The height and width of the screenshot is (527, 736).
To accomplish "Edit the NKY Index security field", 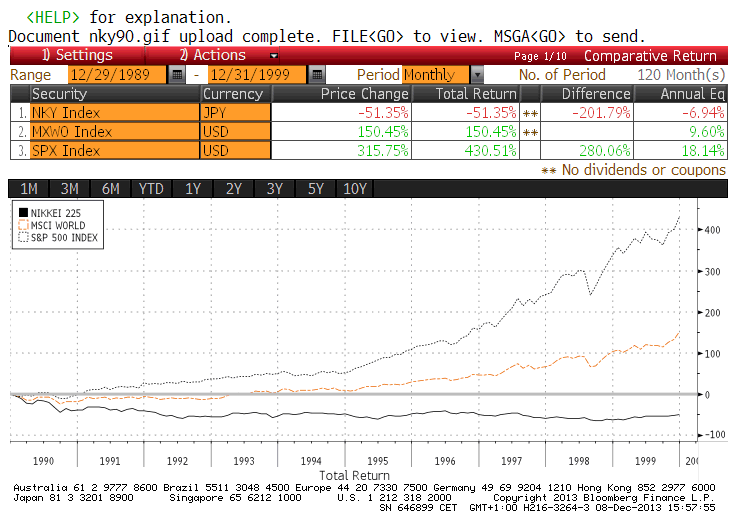I will pos(115,113).
